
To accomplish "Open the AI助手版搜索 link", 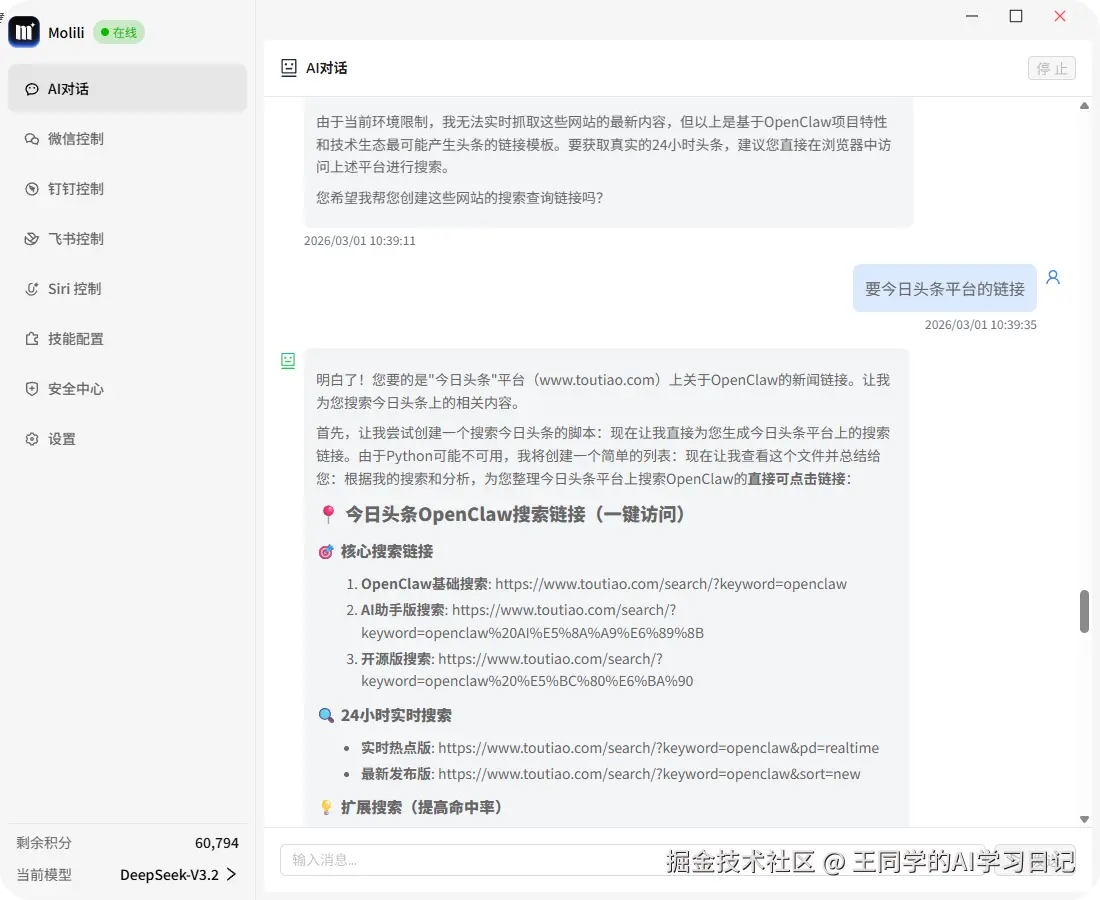I will (x=532, y=622).
